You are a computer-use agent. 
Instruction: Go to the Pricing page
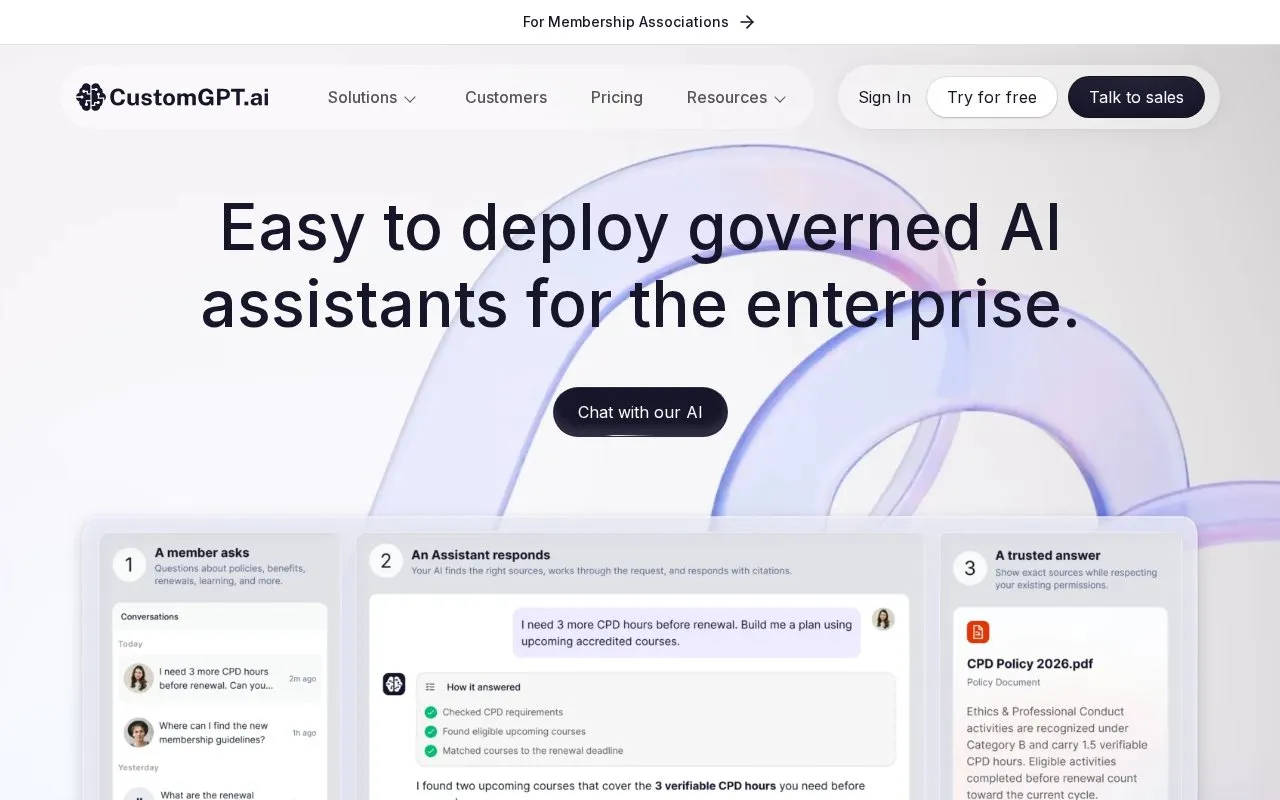click(617, 97)
